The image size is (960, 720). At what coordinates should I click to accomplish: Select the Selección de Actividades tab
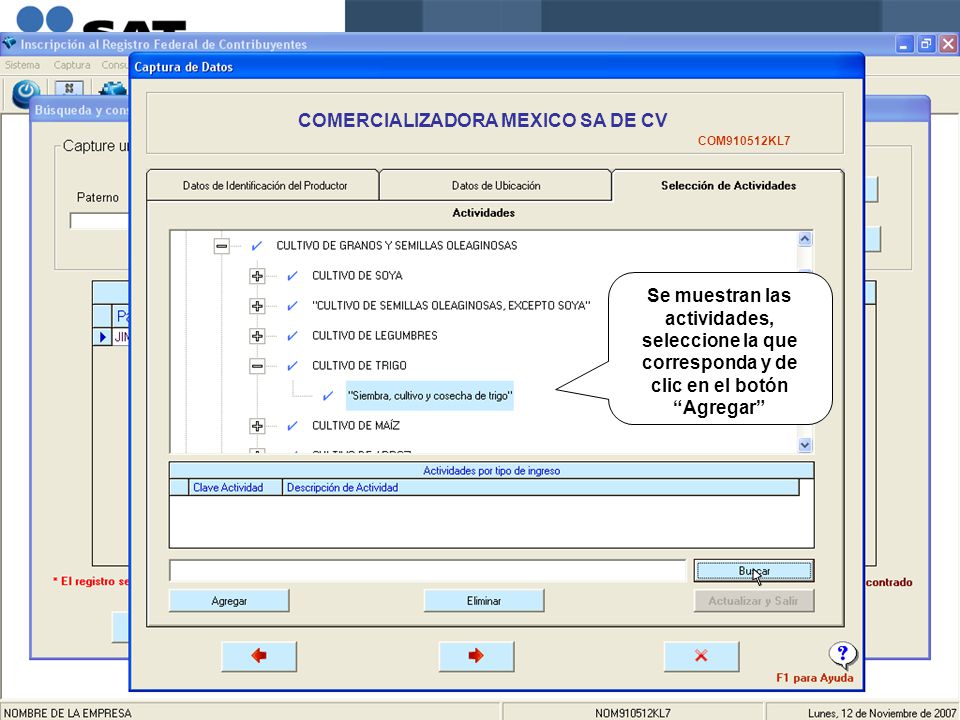[728, 186]
